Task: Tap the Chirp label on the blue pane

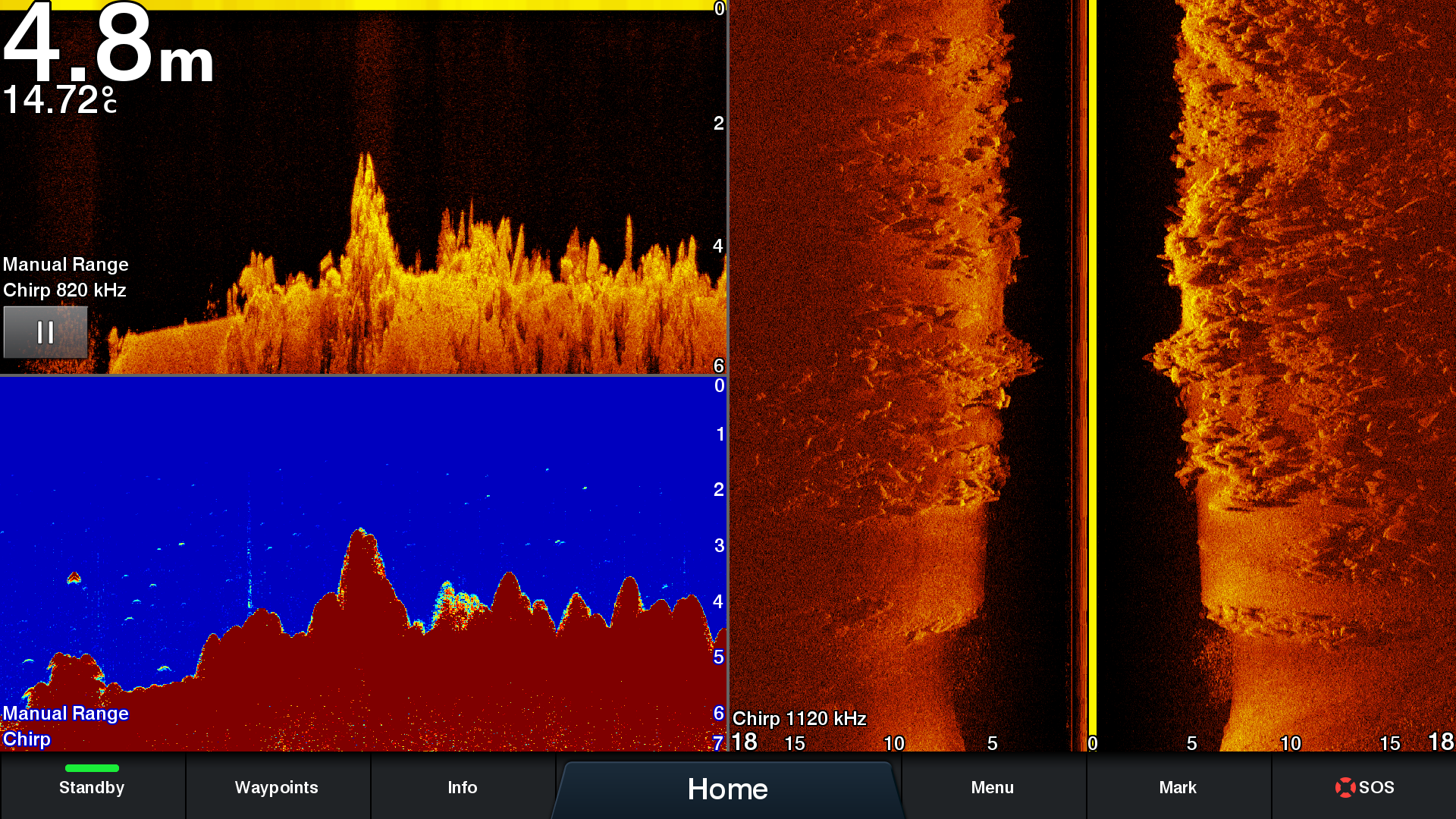Action: coord(27,739)
